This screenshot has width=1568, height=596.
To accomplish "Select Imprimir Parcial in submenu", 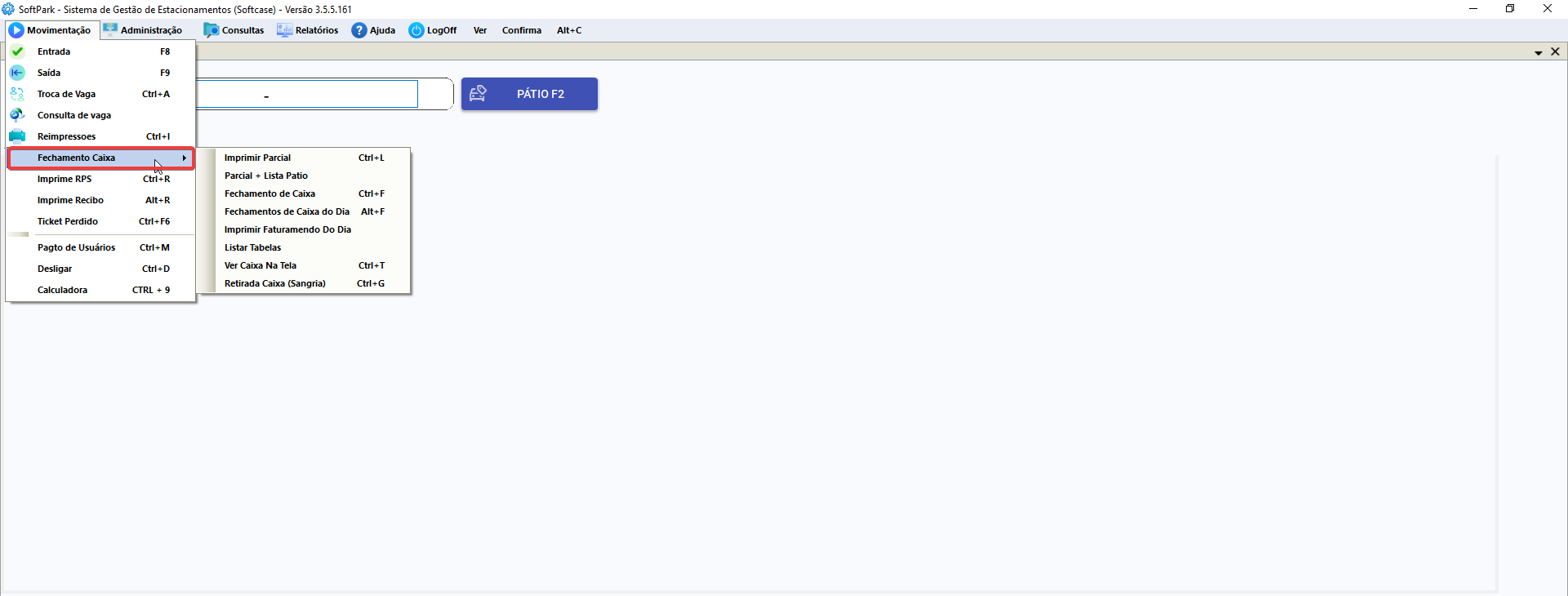I will point(304,158).
